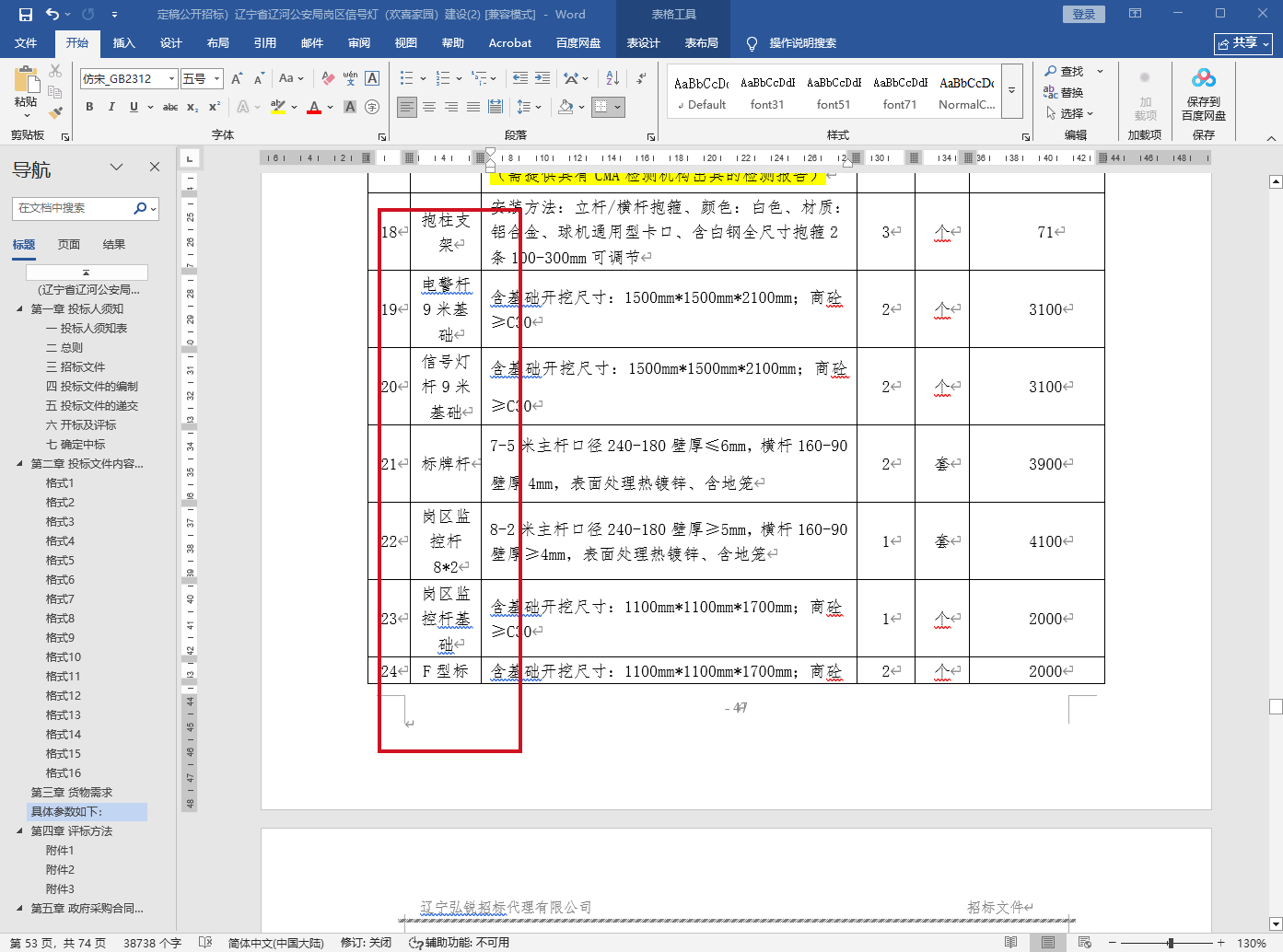This screenshot has width=1283, height=952.
Task: Apply strikethrough to the selected text
Action: [170, 108]
